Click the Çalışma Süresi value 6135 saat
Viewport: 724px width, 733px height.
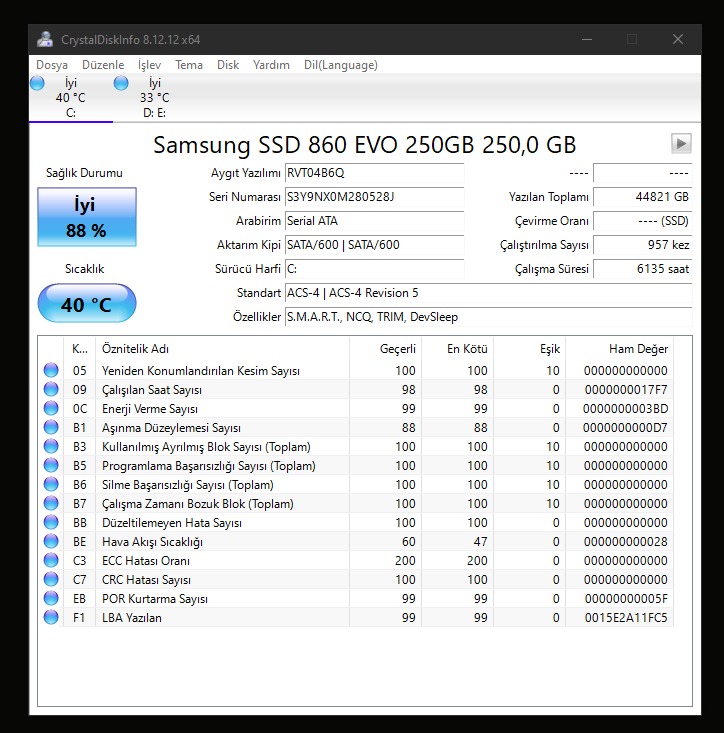click(x=643, y=269)
